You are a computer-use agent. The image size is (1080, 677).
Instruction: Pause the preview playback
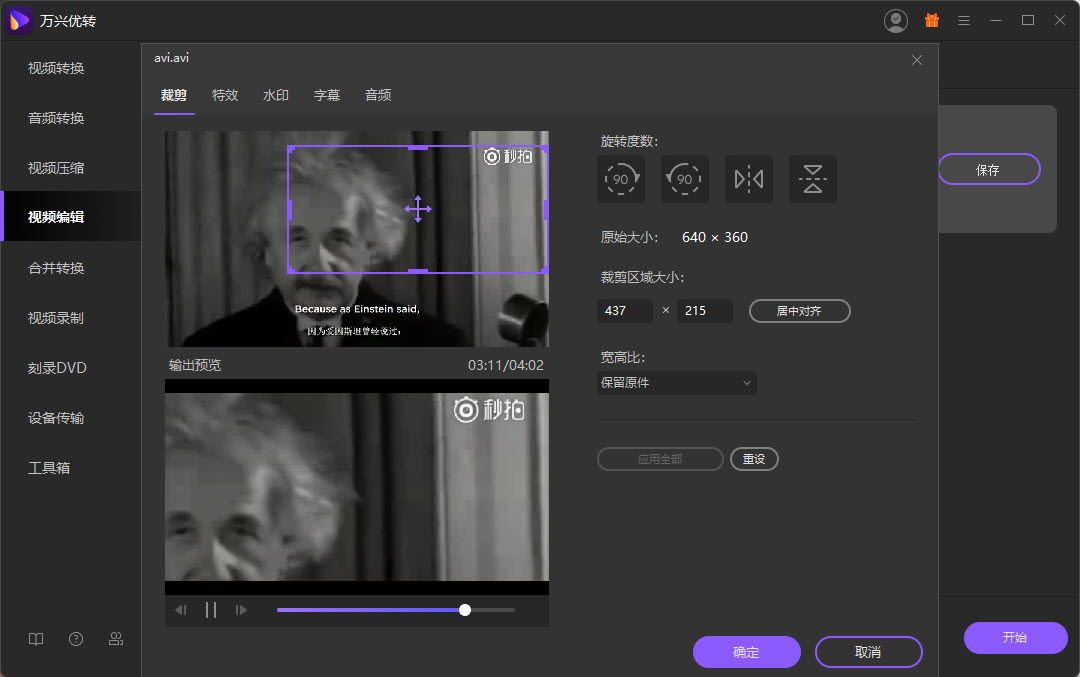tap(211, 610)
